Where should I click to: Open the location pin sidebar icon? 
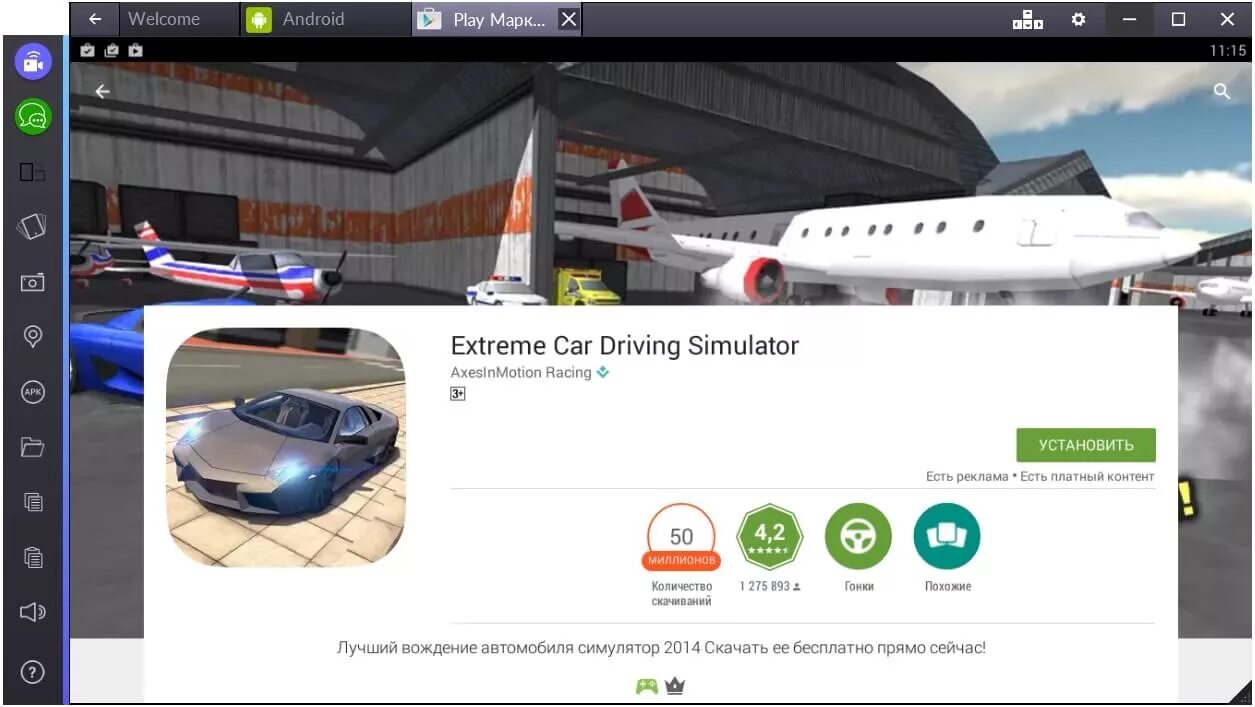(33, 337)
